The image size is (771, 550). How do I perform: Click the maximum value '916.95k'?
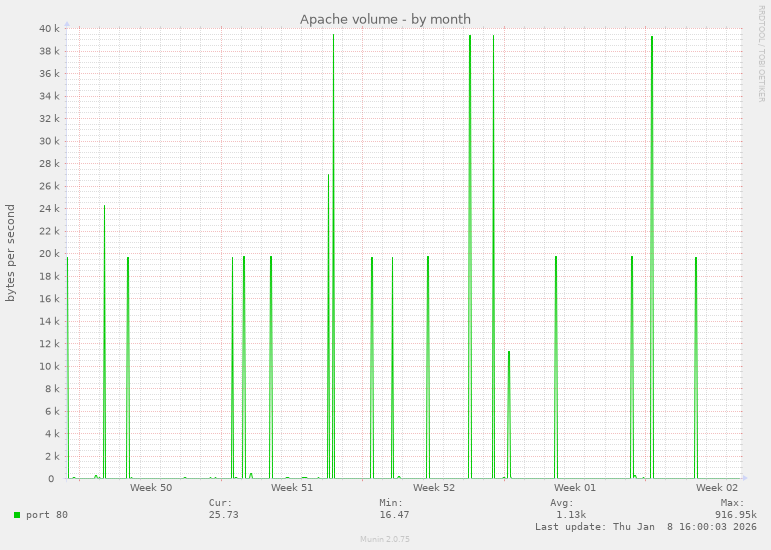pyautogui.click(x=736, y=515)
